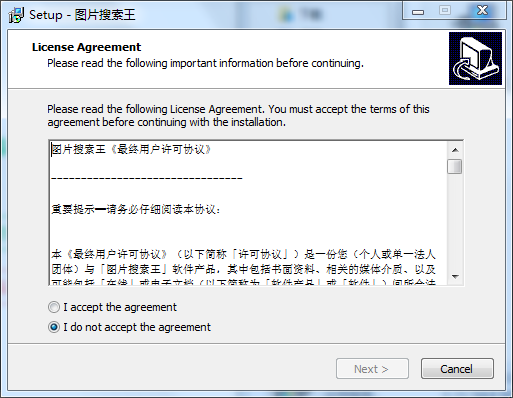Image resolution: width=513 pixels, height=398 pixels.
Task: Select 'I do not accept the agreement' radio button
Action: pyautogui.click(x=54, y=327)
